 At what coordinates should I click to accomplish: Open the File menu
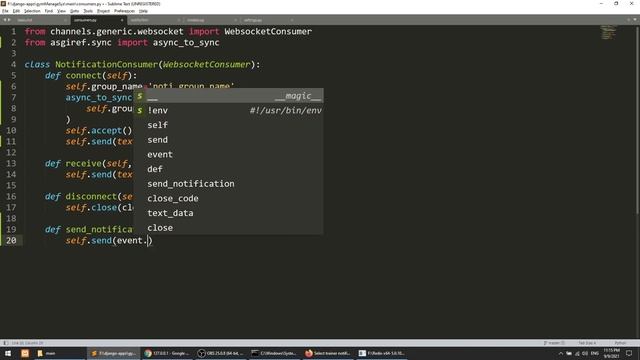[5, 11]
